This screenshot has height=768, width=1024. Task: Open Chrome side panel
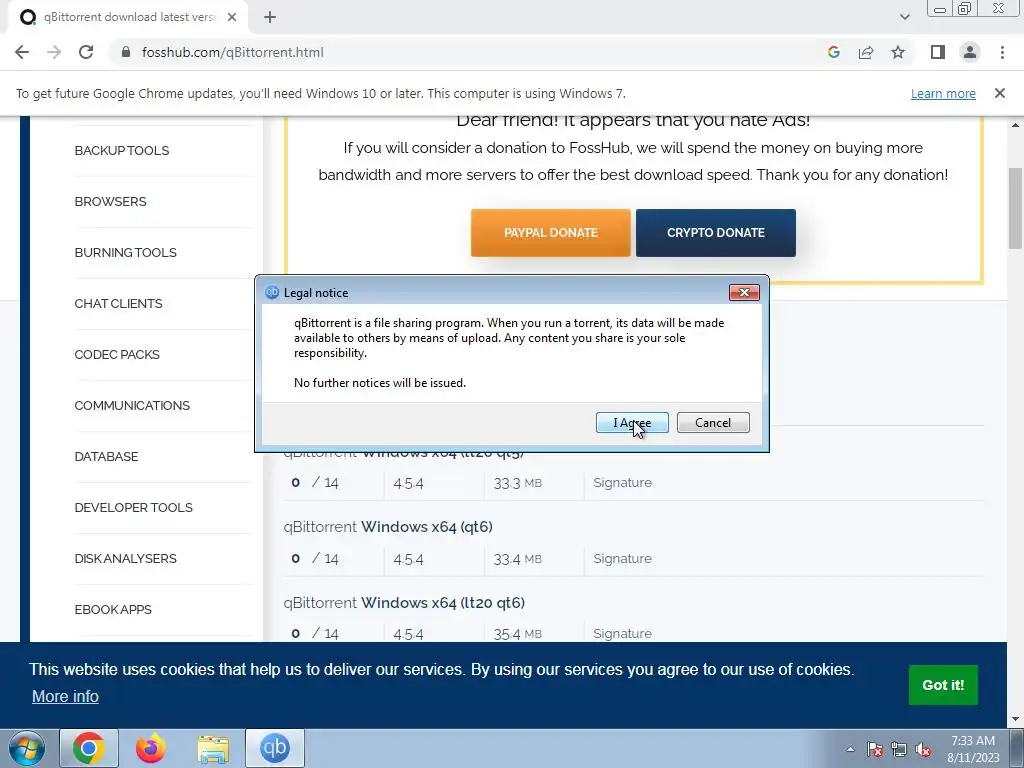pyautogui.click(x=938, y=52)
